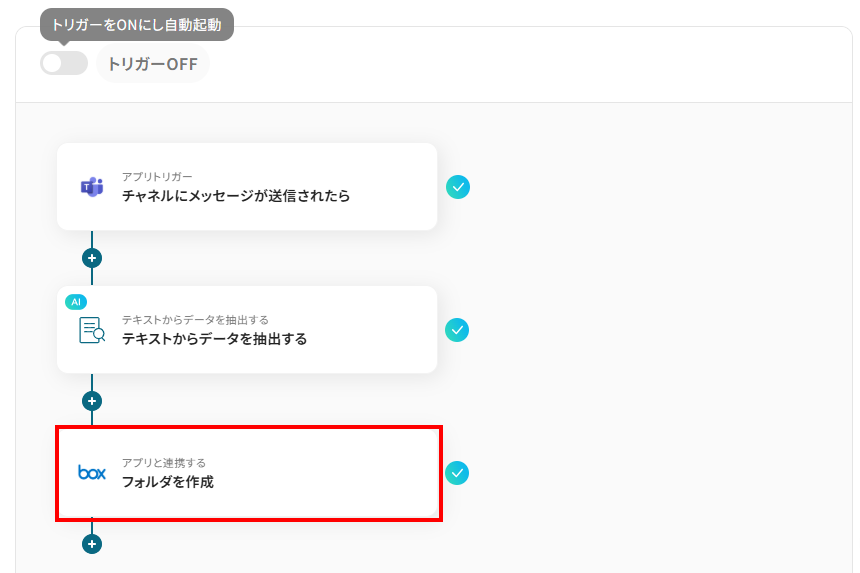The image size is (860, 573).
Task: Click the checkmark beside the data extraction step
Action: (457, 330)
